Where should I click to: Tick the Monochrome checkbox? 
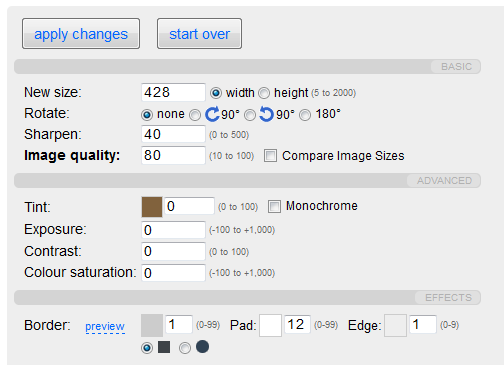pyautogui.click(x=274, y=206)
